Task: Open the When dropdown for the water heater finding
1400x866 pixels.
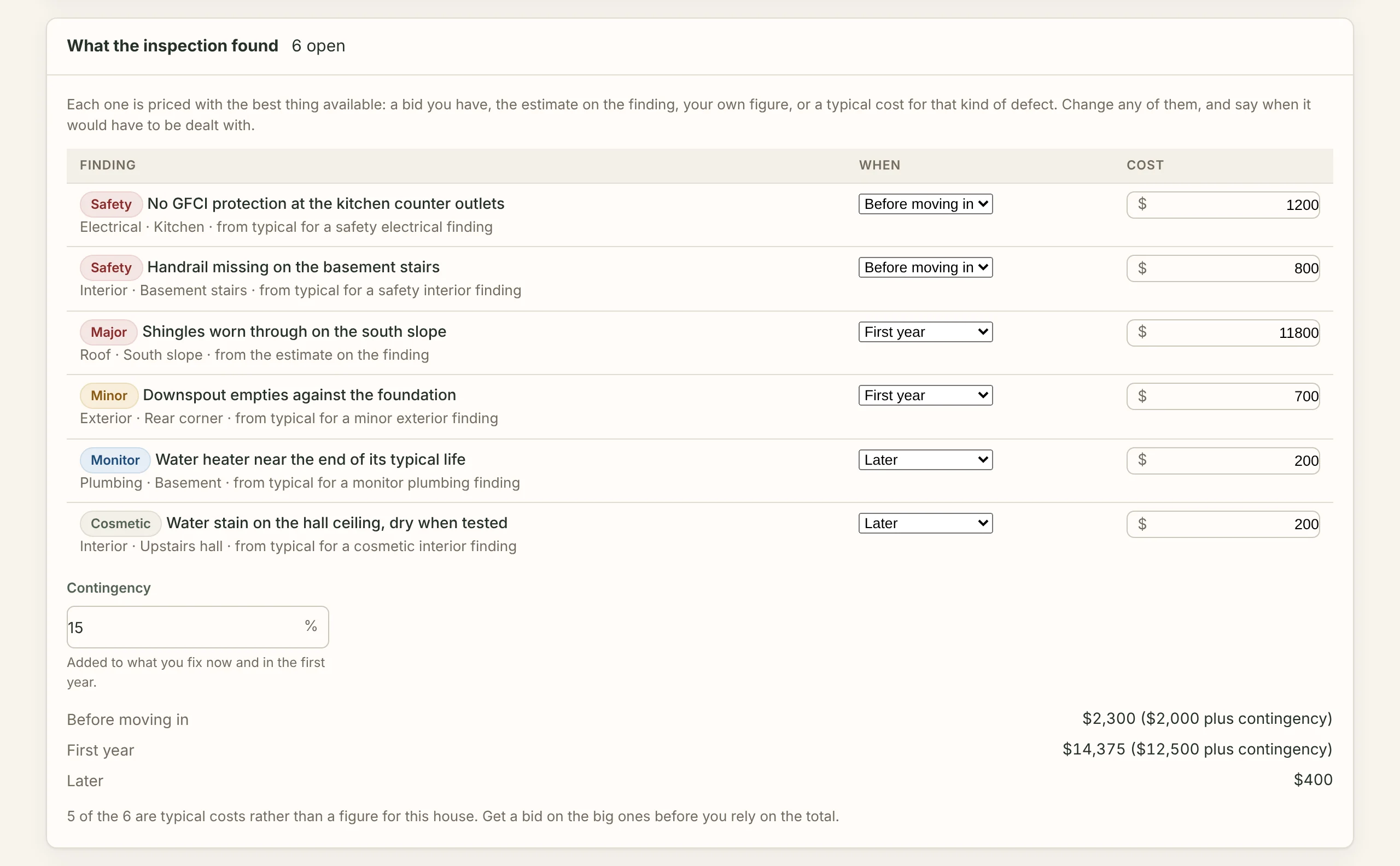Action: pos(925,460)
